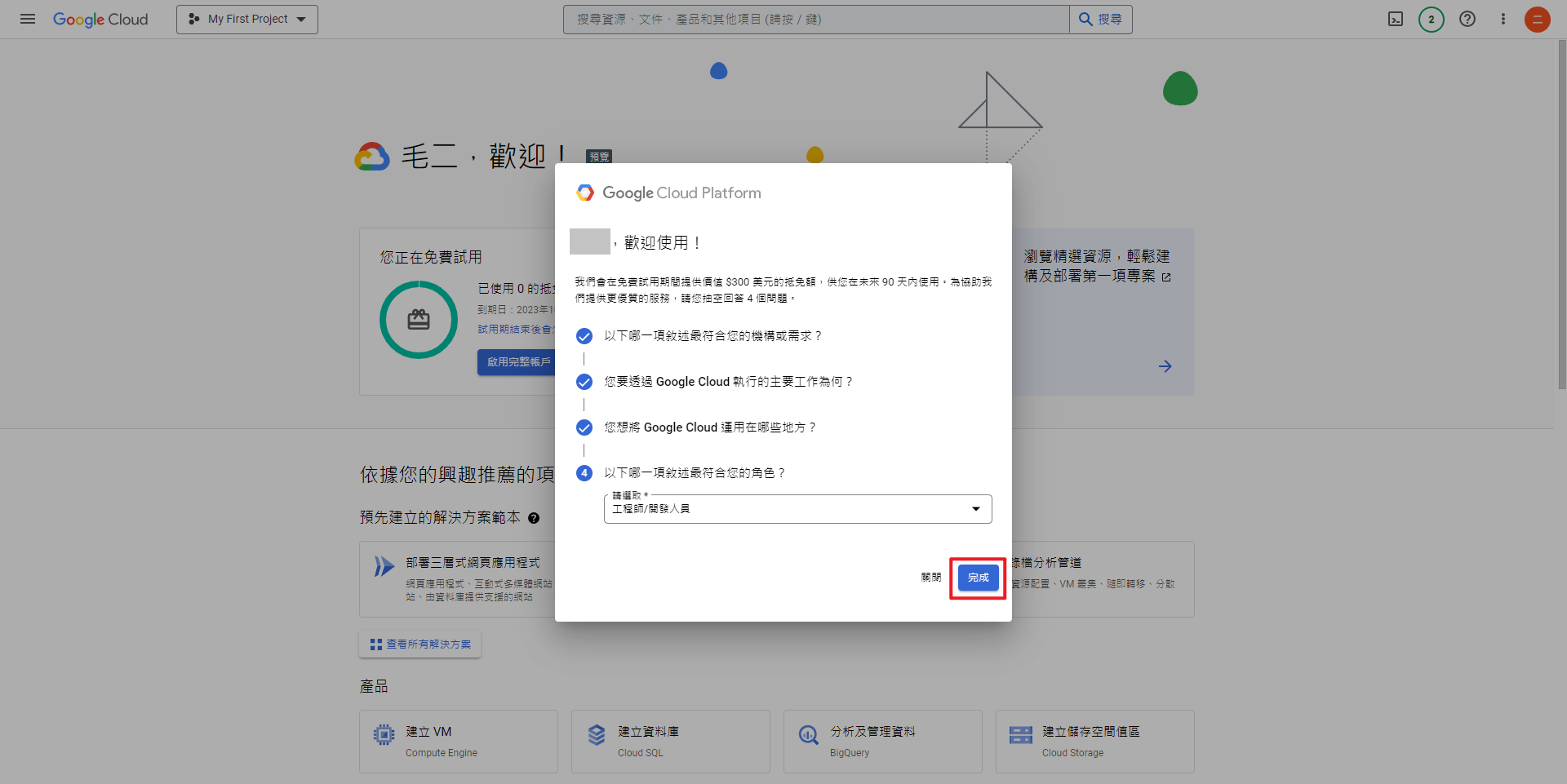
Task: Open the My First Project picker
Action: tap(246, 19)
